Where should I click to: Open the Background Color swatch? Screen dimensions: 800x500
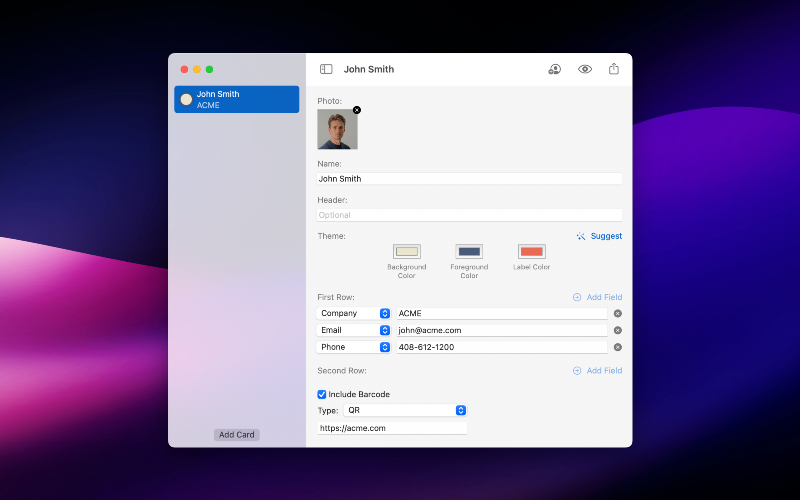click(x=407, y=252)
